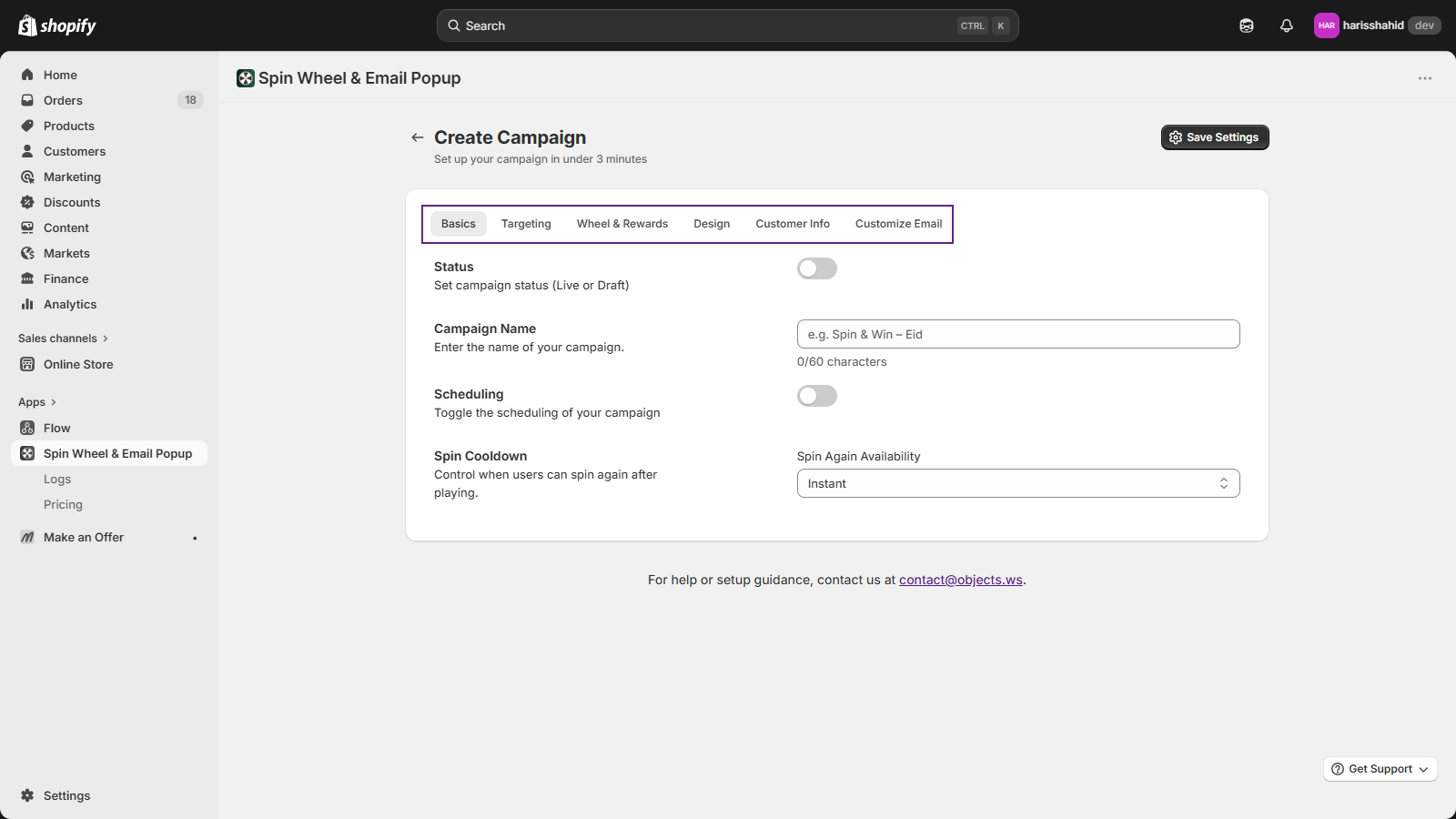Click the Spin Wheel app logo in page header
The height and width of the screenshot is (819, 1456).
pyautogui.click(x=246, y=78)
